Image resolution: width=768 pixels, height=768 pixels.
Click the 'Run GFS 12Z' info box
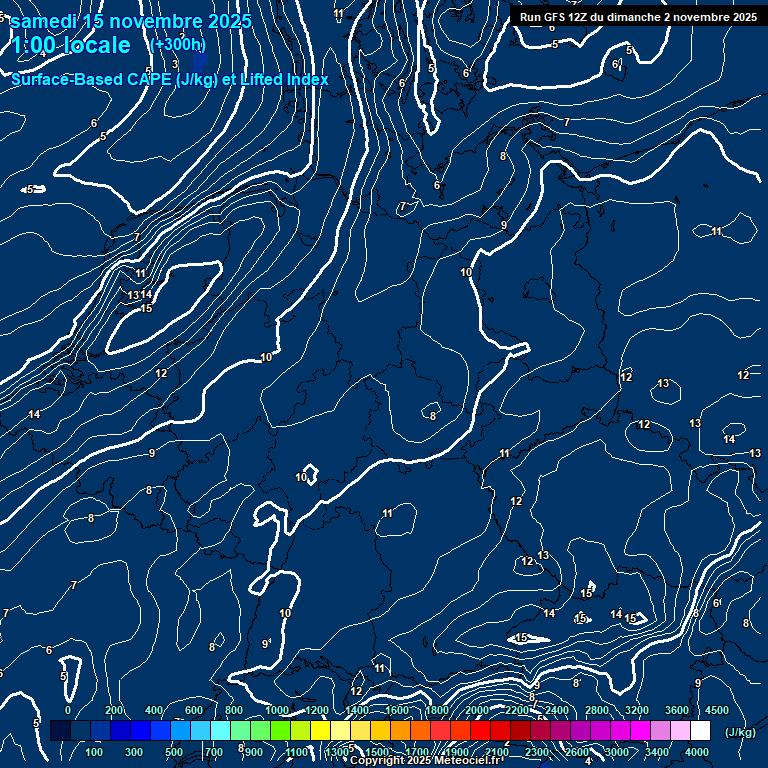coord(638,17)
